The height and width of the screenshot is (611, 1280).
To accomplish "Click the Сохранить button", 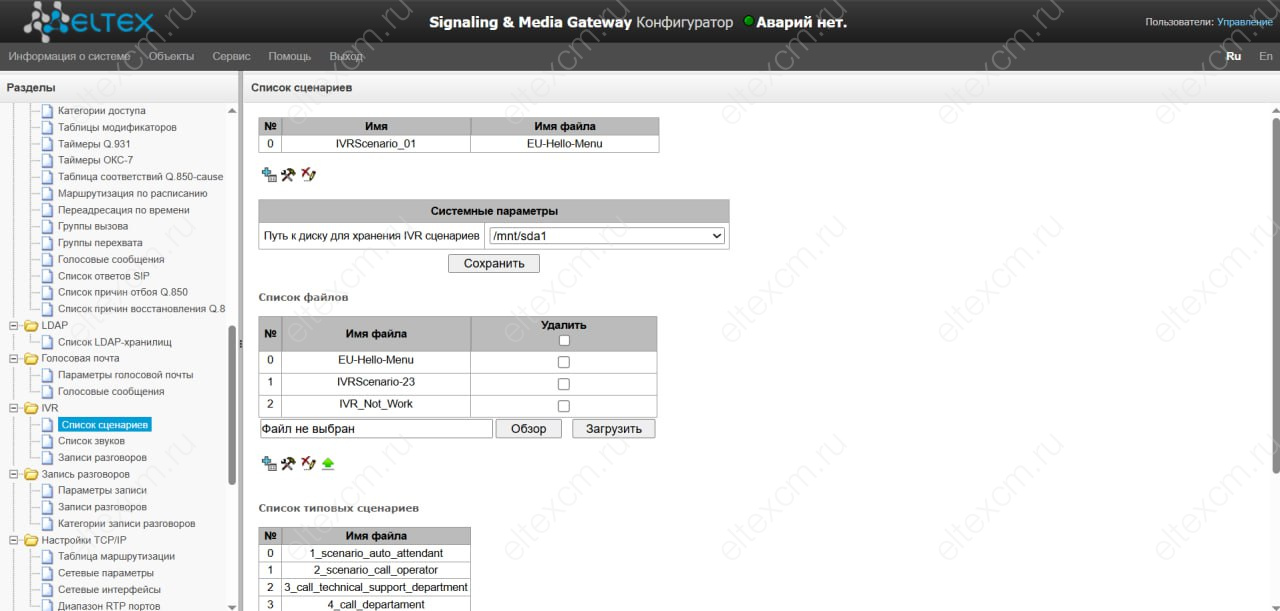I will point(494,263).
